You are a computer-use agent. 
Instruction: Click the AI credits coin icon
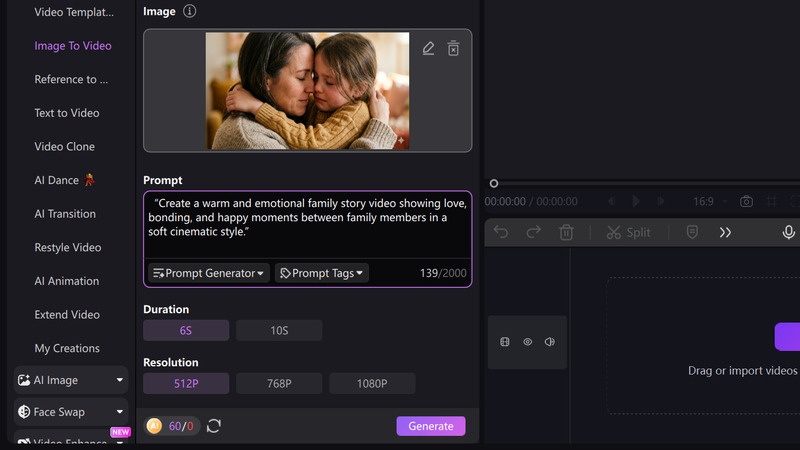pyautogui.click(x=154, y=426)
